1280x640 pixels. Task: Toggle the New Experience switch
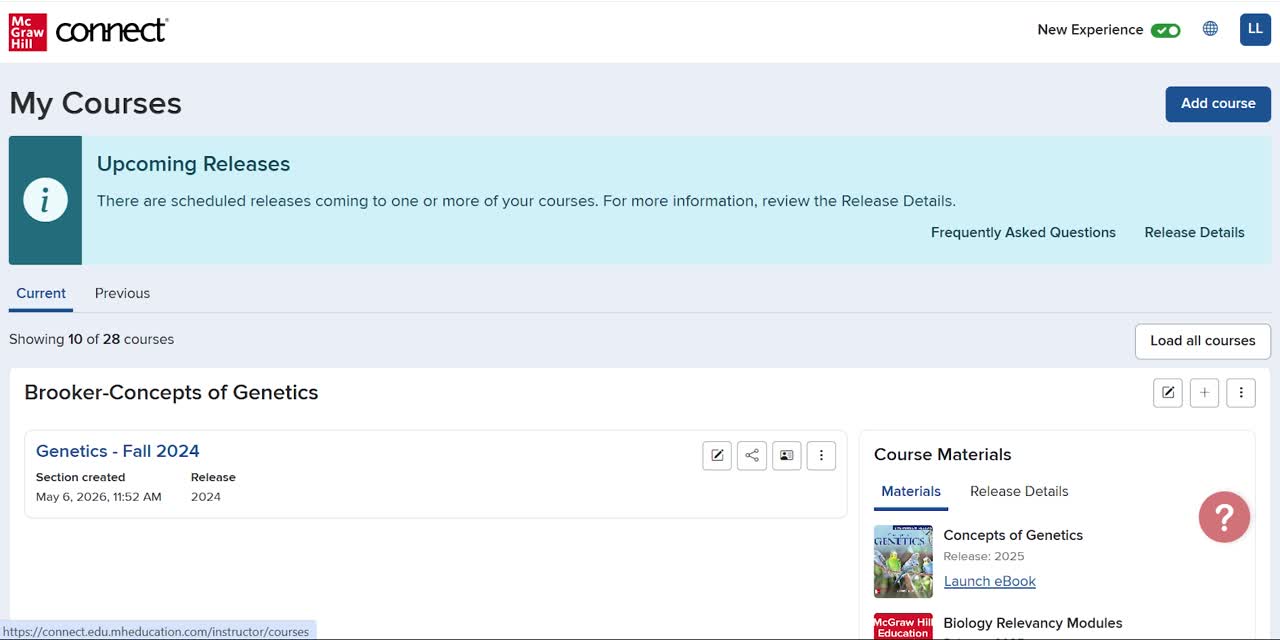click(1165, 30)
